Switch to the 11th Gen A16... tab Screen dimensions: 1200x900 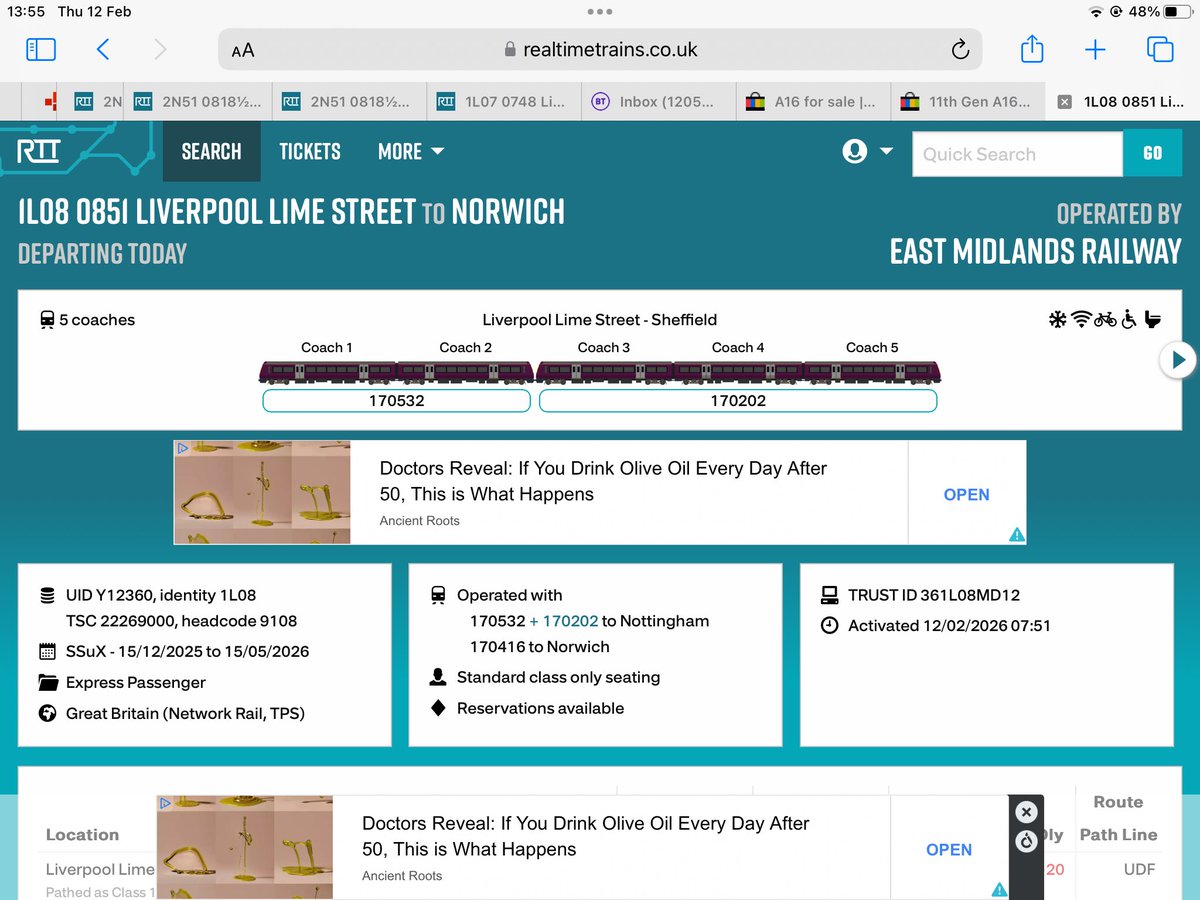pos(967,101)
